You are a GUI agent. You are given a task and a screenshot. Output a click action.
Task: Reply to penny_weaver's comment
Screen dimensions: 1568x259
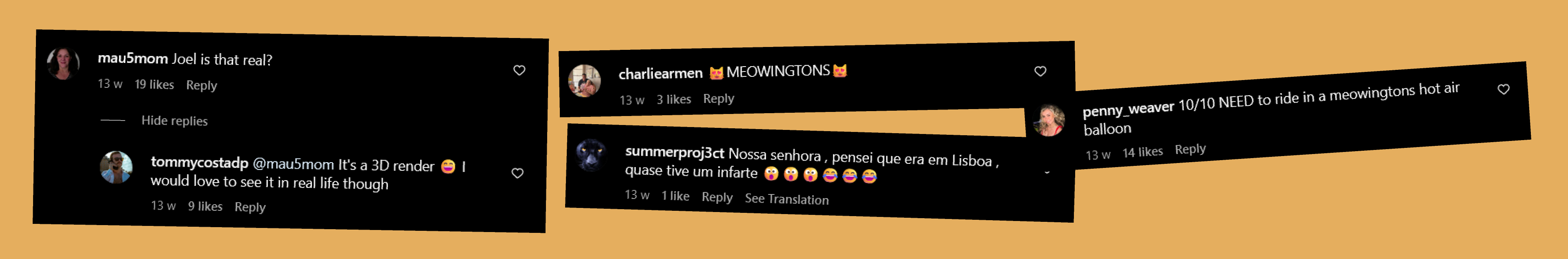[x=1190, y=149]
